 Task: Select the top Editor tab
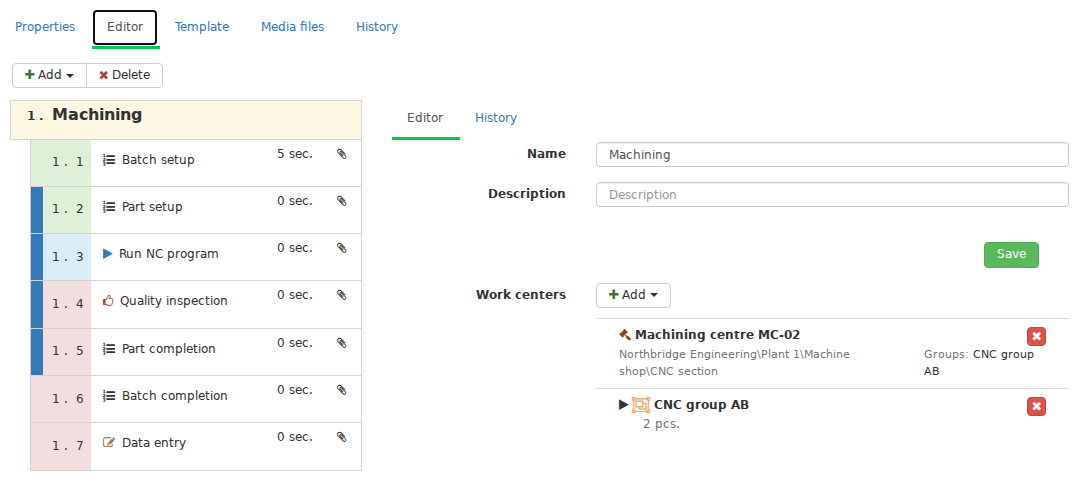[x=125, y=28]
